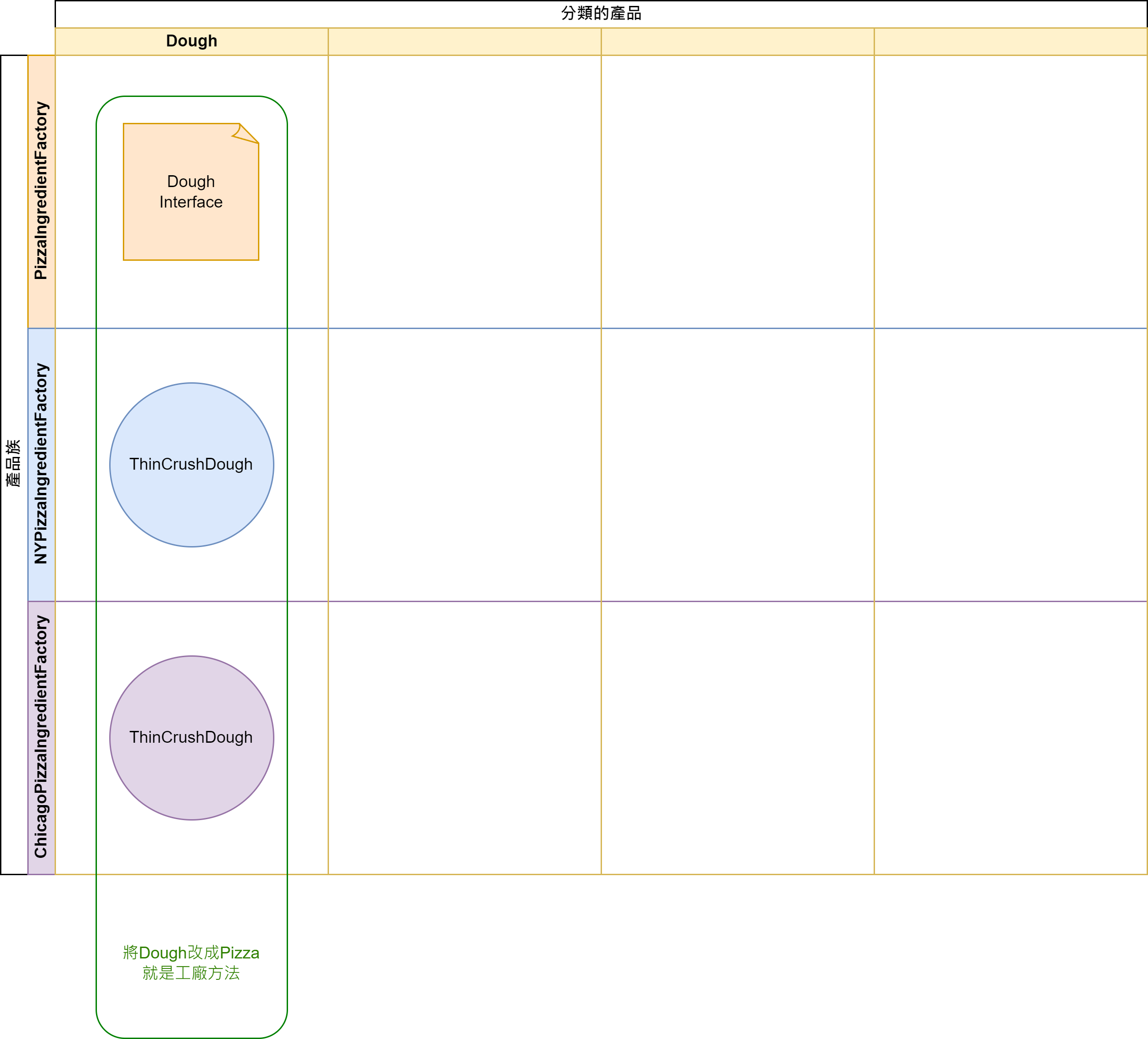Screen dimensions: 1148x1039
Task: Select the PizzaIngredientFactory row header
Action: [x=41, y=192]
